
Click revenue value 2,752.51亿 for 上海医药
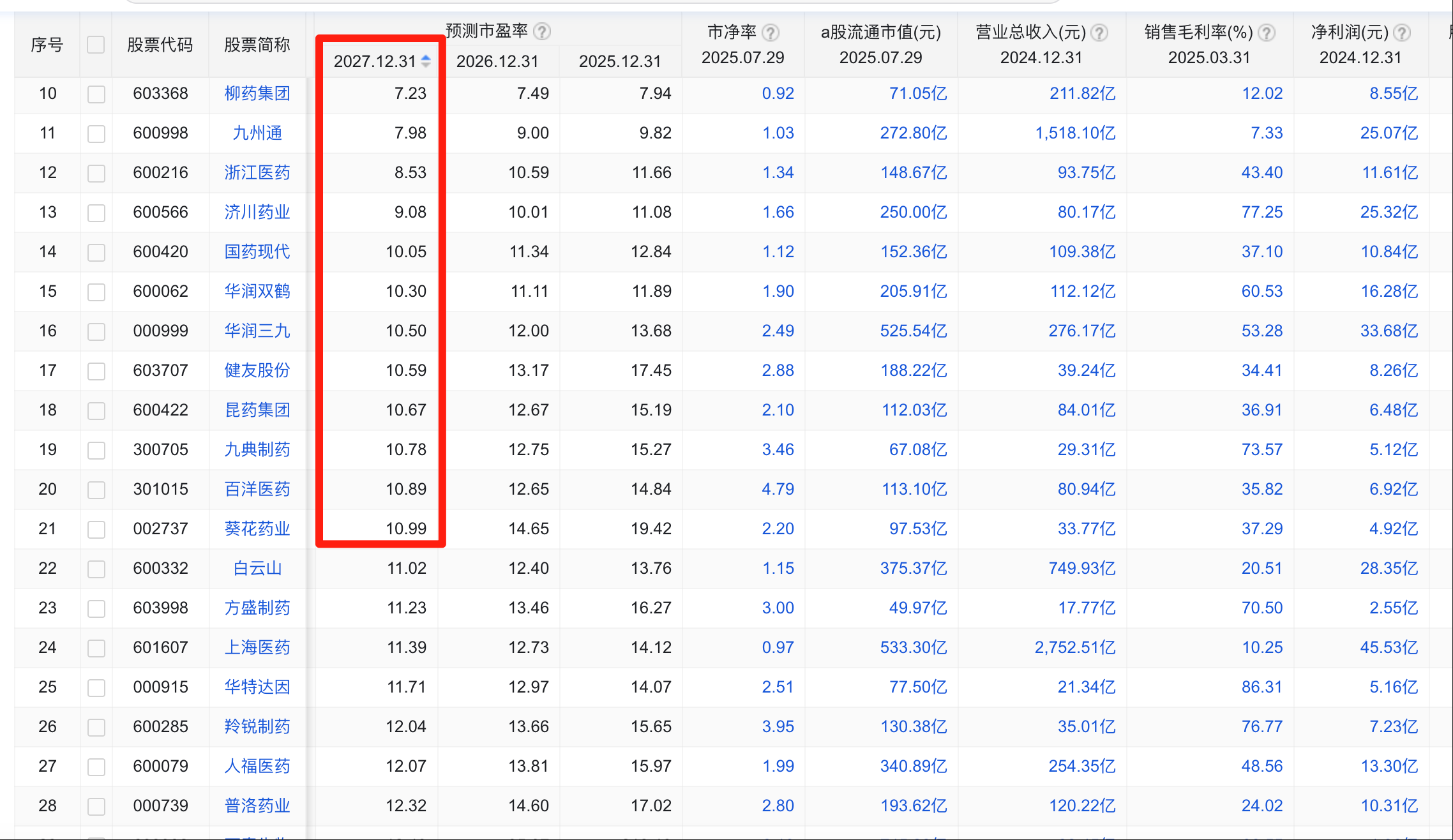tap(1075, 647)
